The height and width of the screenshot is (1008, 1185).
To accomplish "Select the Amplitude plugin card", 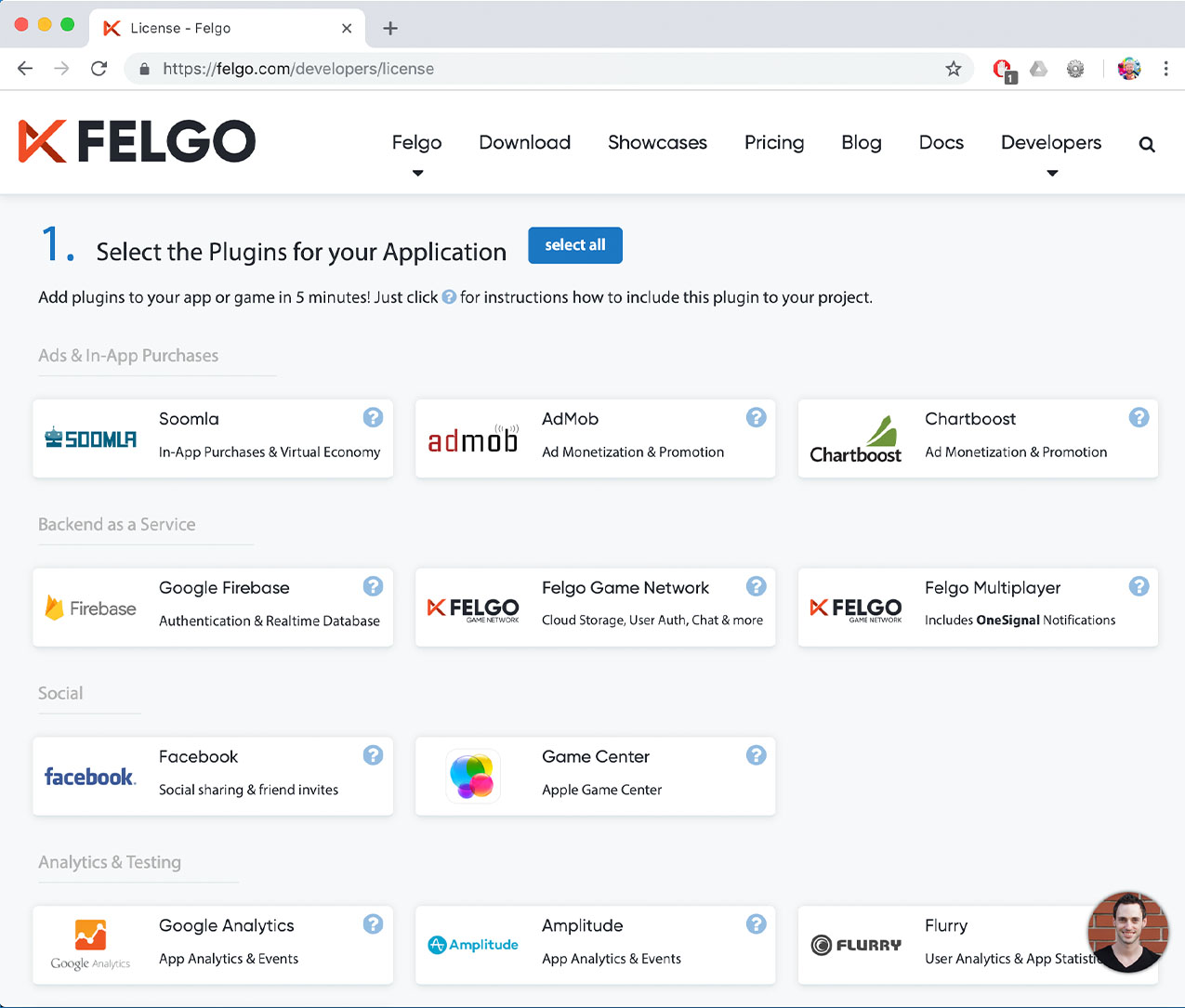I will [x=595, y=945].
